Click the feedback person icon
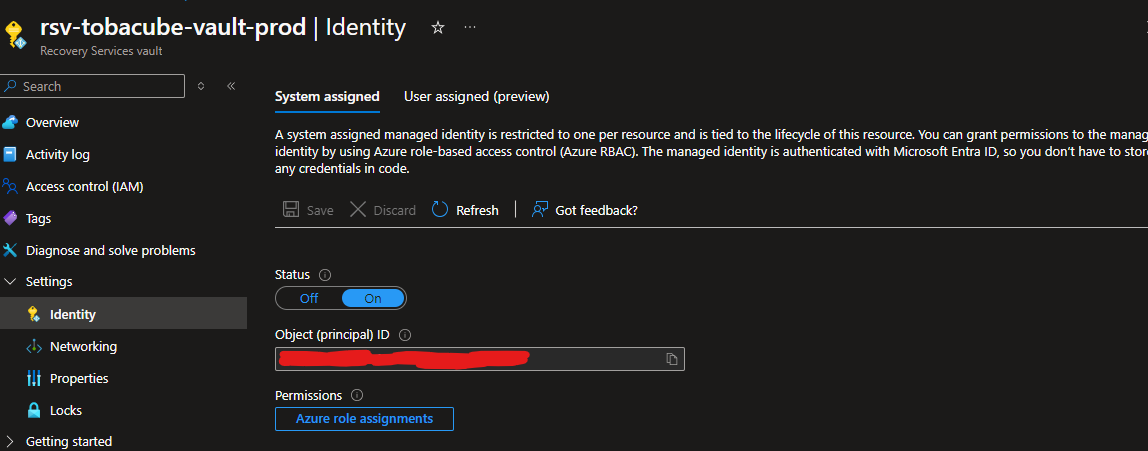The width and height of the screenshot is (1148, 451). point(540,209)
